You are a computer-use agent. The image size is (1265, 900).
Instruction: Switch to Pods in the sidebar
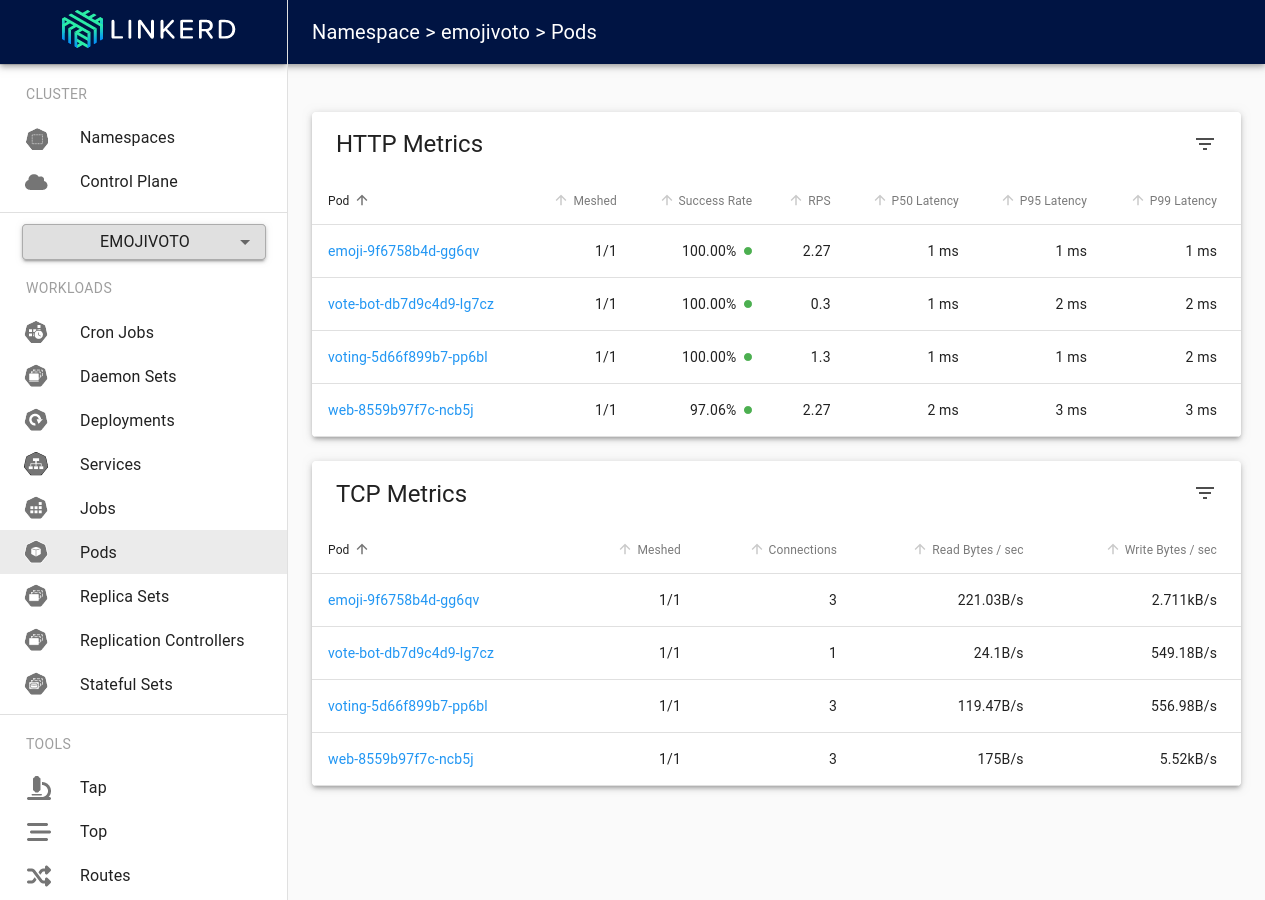pyautogui.click(x=98, y=552)
